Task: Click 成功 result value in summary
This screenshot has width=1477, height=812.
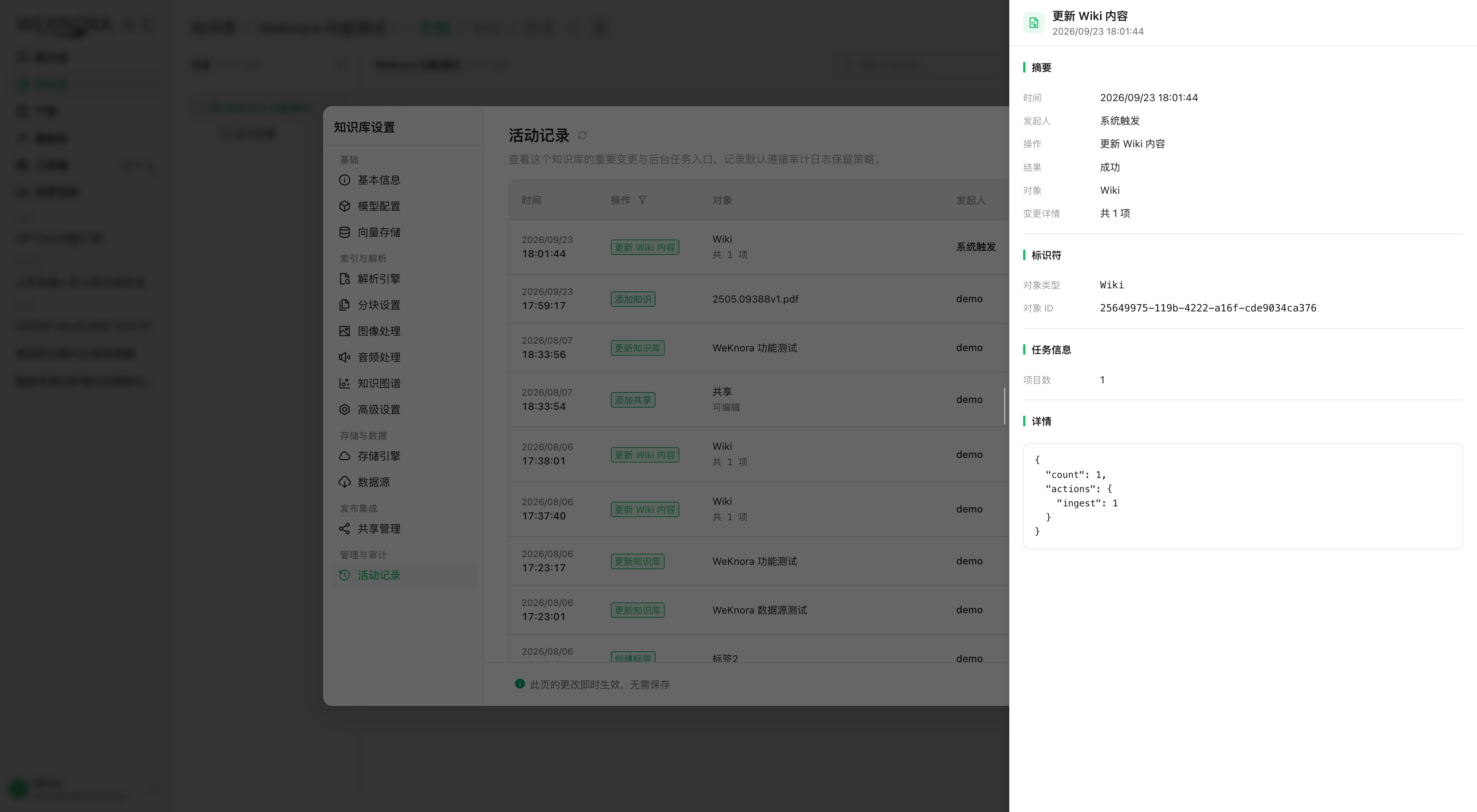Action: pyautogui.click(x=1109, y=167)
